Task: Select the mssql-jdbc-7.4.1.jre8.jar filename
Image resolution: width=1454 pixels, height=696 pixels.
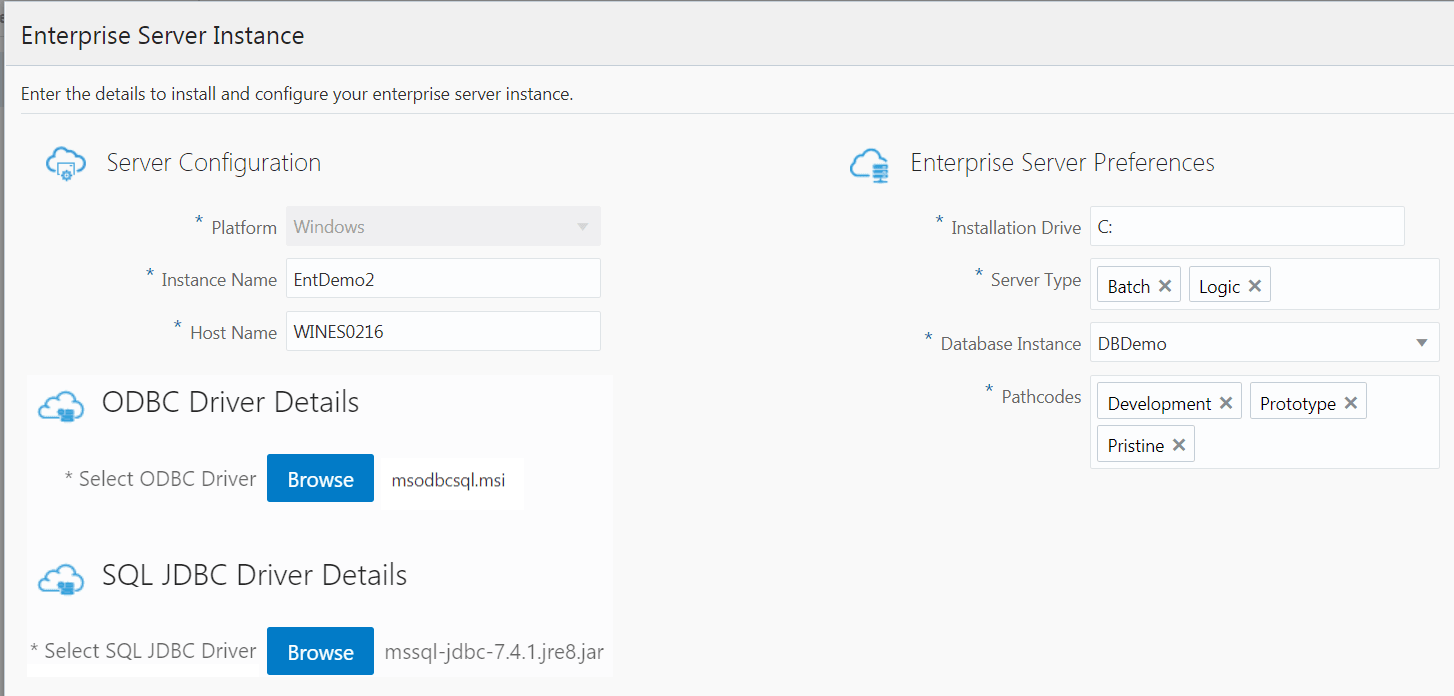Action: click(x=494, y=651)
